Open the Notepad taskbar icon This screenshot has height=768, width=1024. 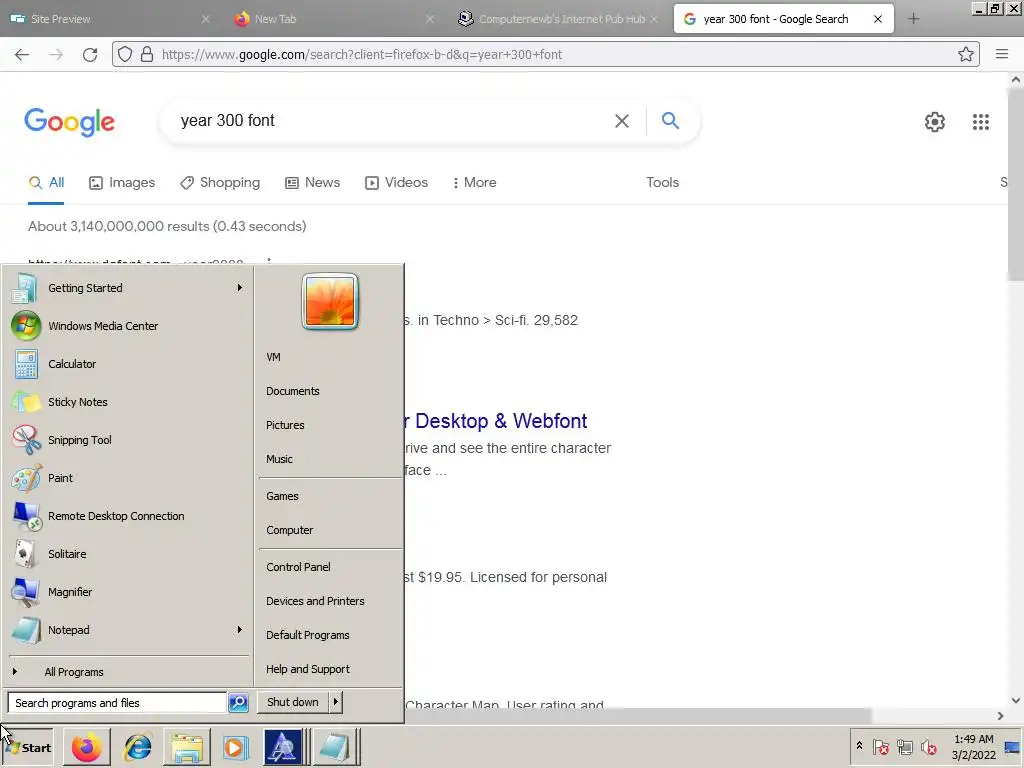click(x=335, y=747)
